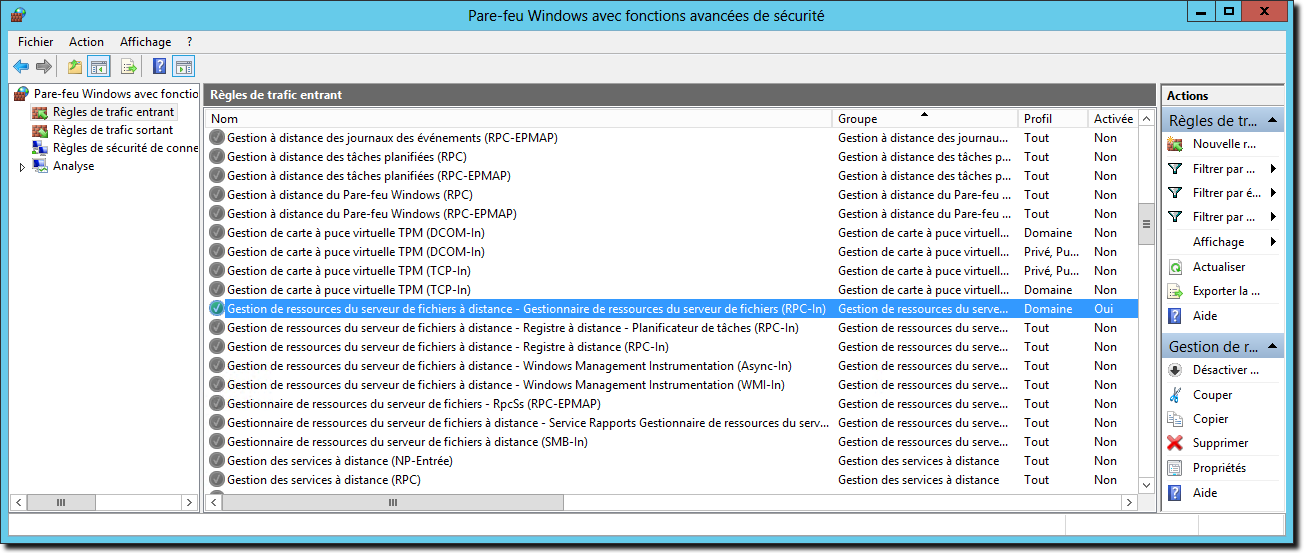Screen dimensions: 1304x553
Task: Toggle the console tree pane toolbar button
Action: 98,67
